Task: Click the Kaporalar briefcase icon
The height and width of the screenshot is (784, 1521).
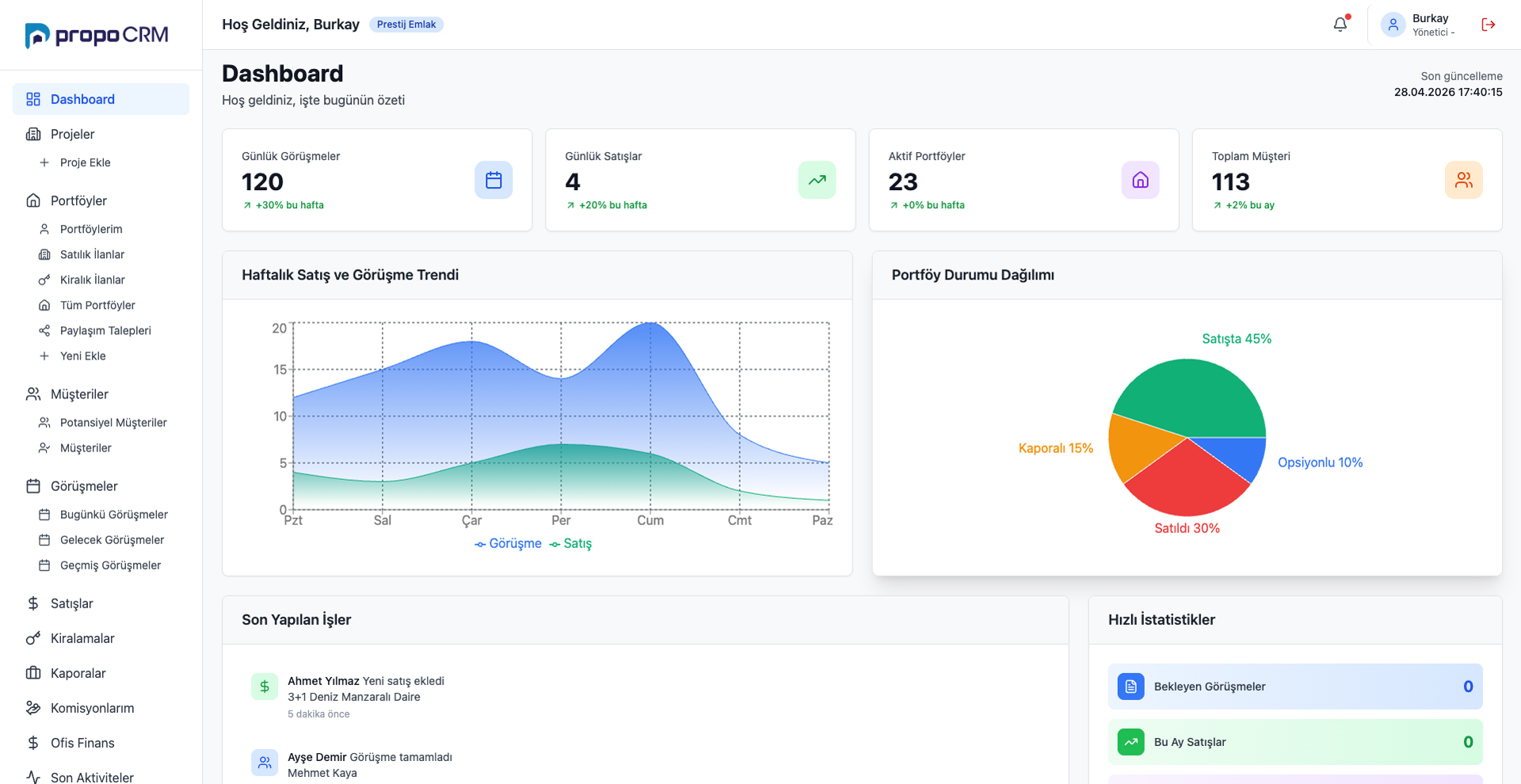Action: [x=33, y=672]
